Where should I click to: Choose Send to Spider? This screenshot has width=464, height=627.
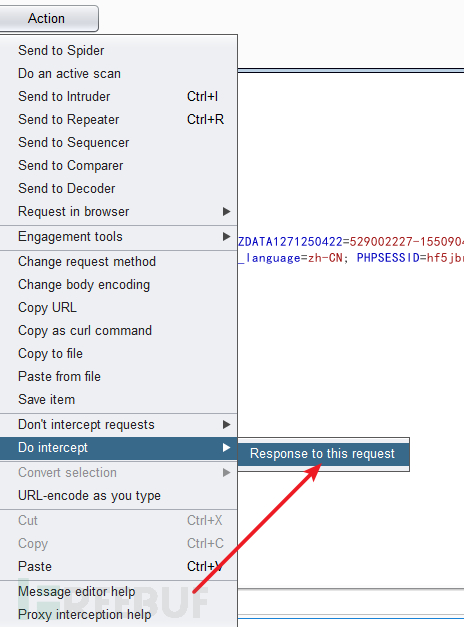pyautogui.click(x=118, y=50)
